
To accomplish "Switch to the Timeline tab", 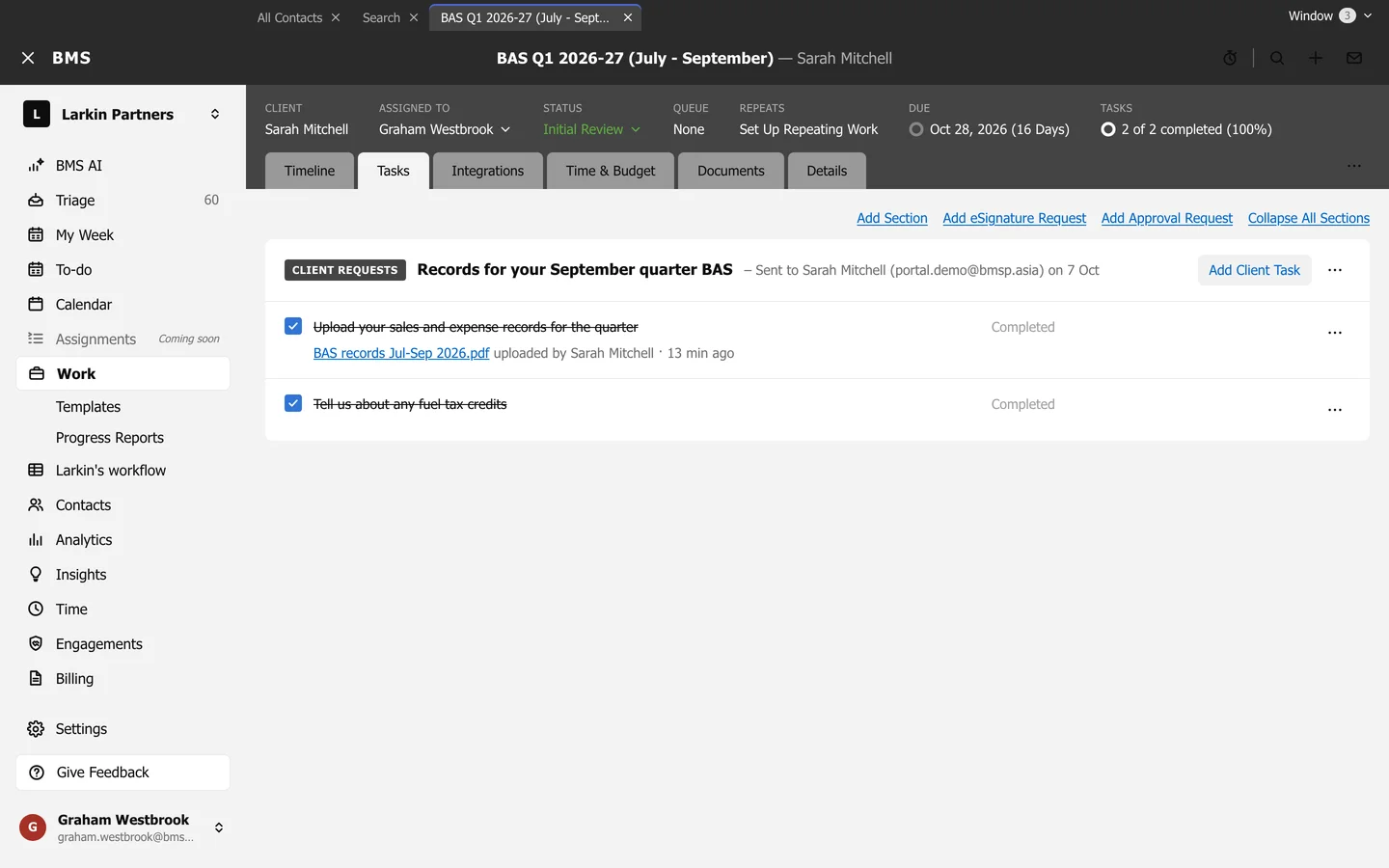I will [310, 171].
